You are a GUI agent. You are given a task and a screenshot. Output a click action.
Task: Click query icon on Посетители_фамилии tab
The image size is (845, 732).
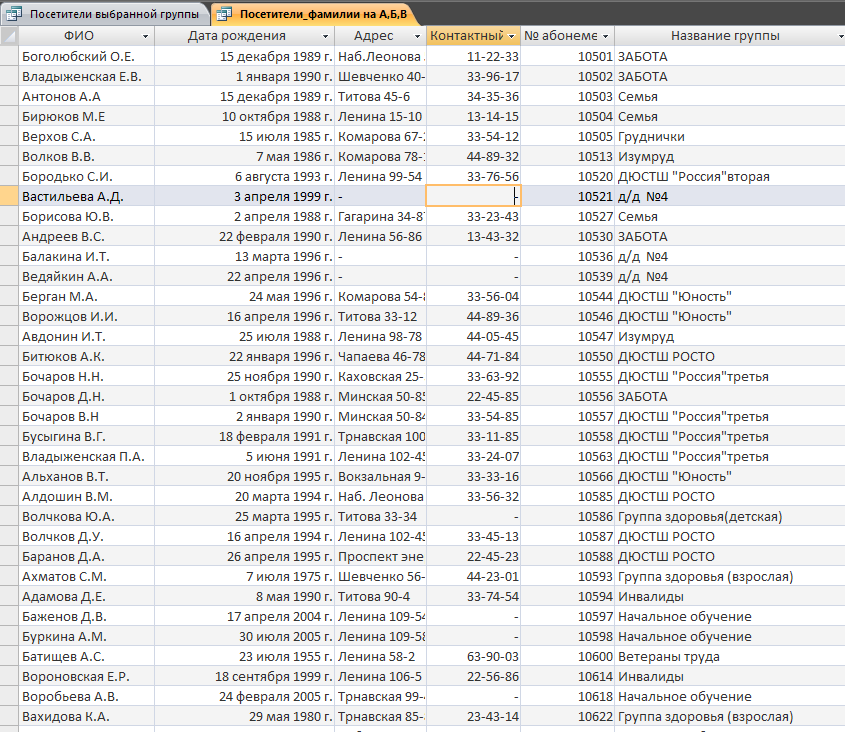[224, 14]
